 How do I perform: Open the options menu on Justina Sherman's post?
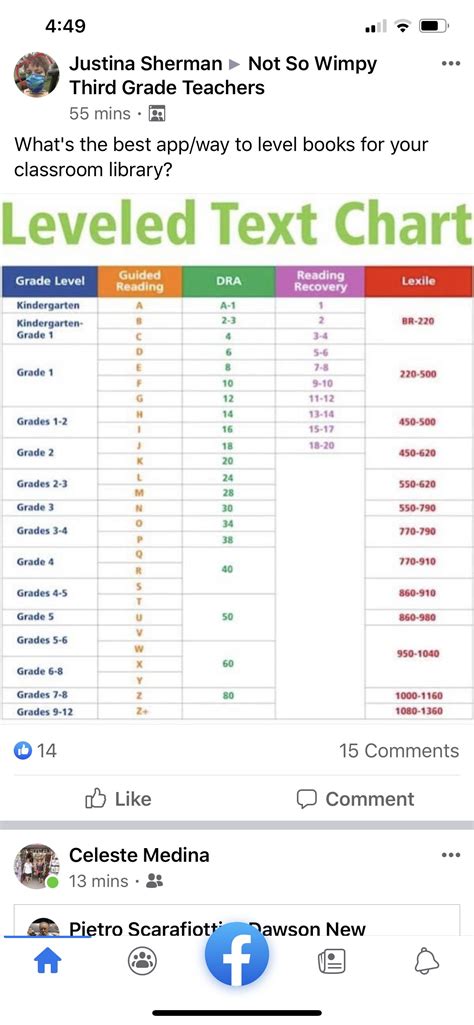pyautogui.click(x=450, y=64)
